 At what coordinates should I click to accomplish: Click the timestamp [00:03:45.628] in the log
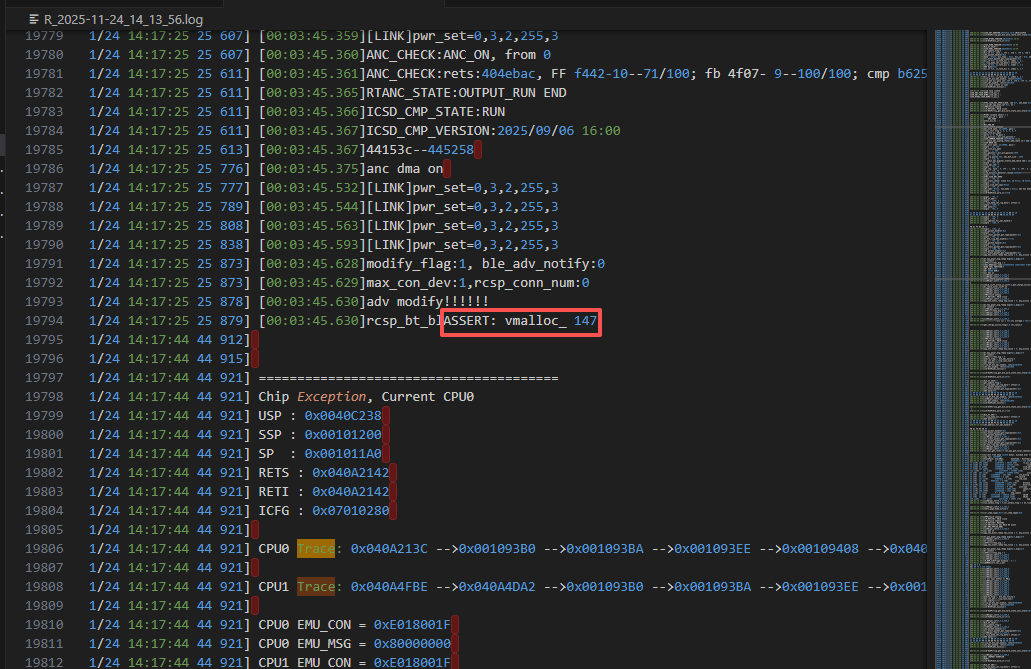312,264
